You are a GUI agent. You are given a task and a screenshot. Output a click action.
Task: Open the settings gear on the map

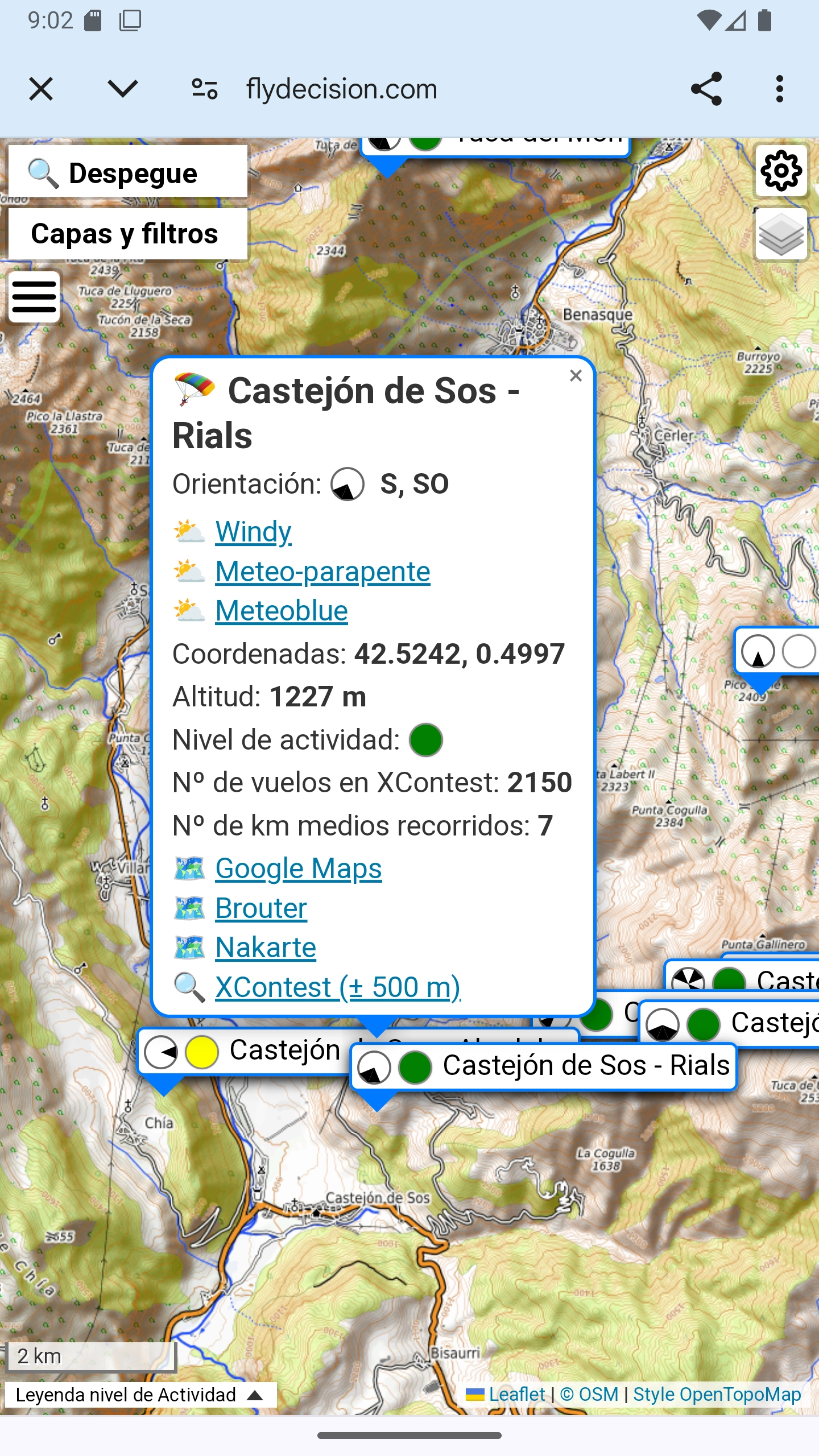[781, 171]
